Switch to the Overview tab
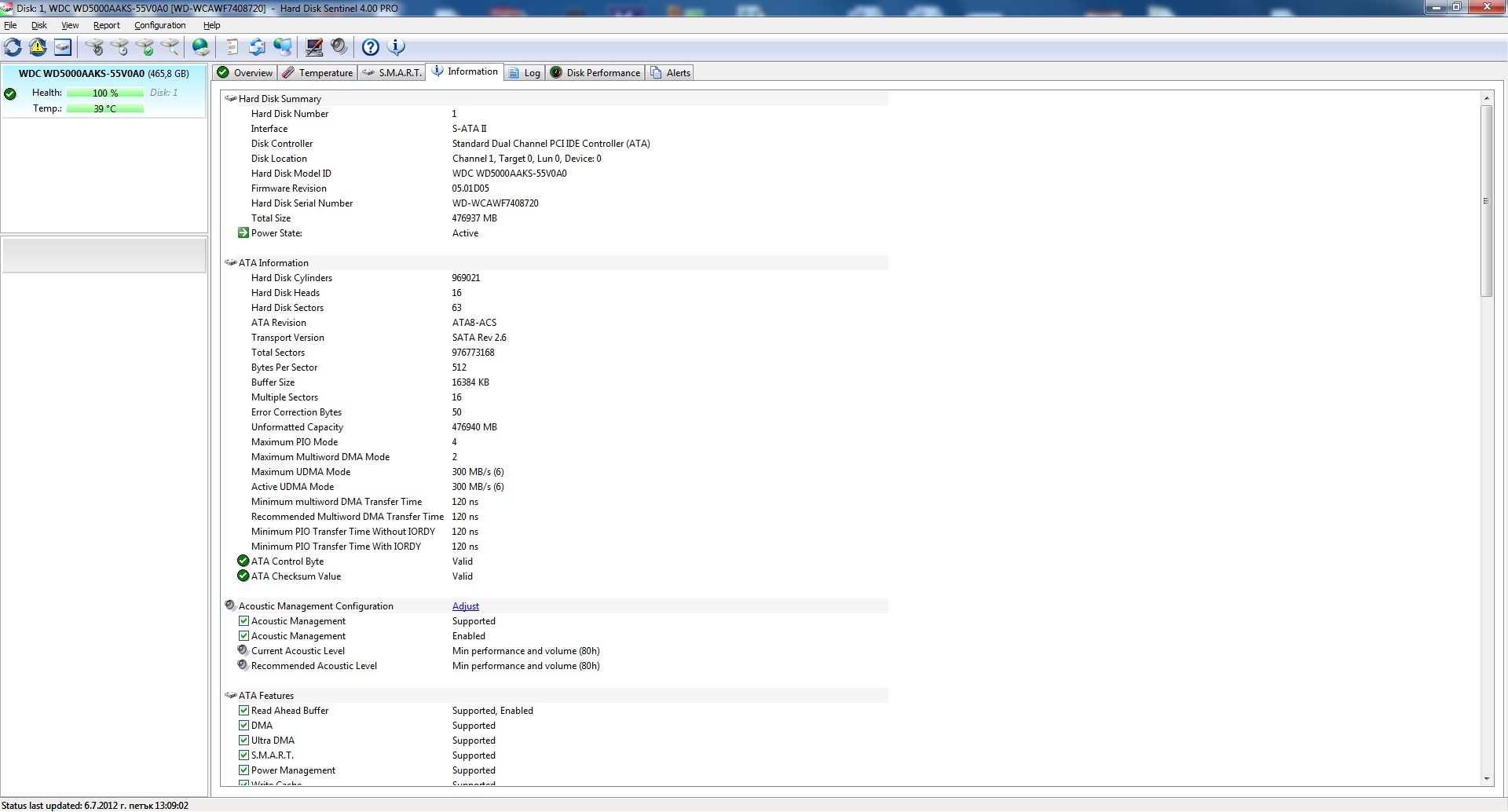 [x=244, y=72]
